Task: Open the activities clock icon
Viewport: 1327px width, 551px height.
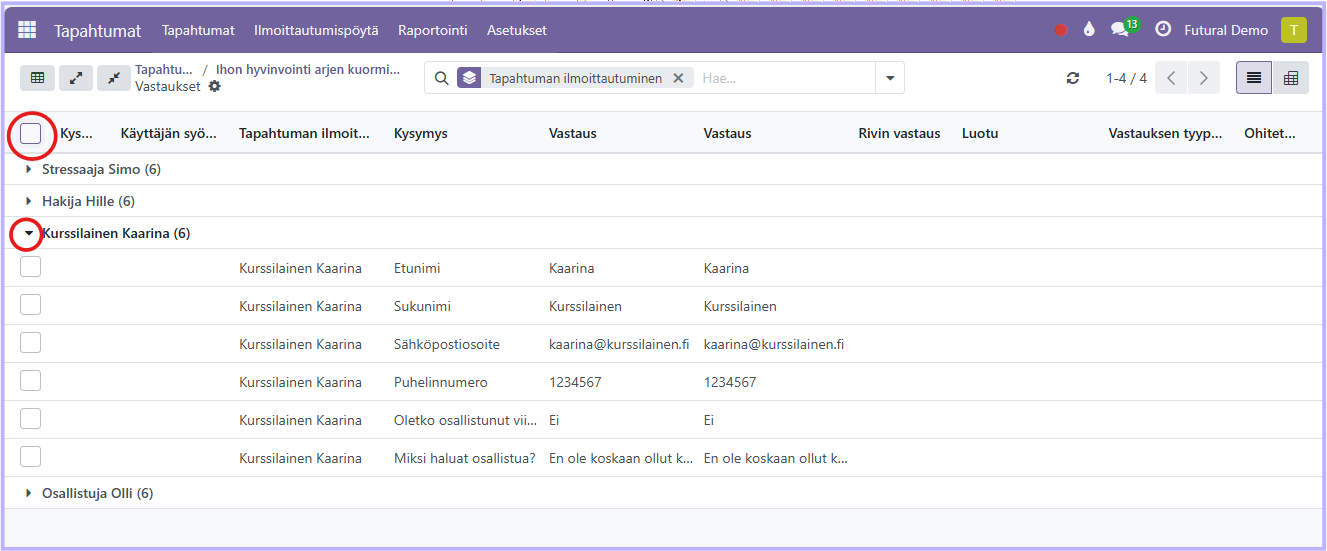Action: coord(1163,30)
